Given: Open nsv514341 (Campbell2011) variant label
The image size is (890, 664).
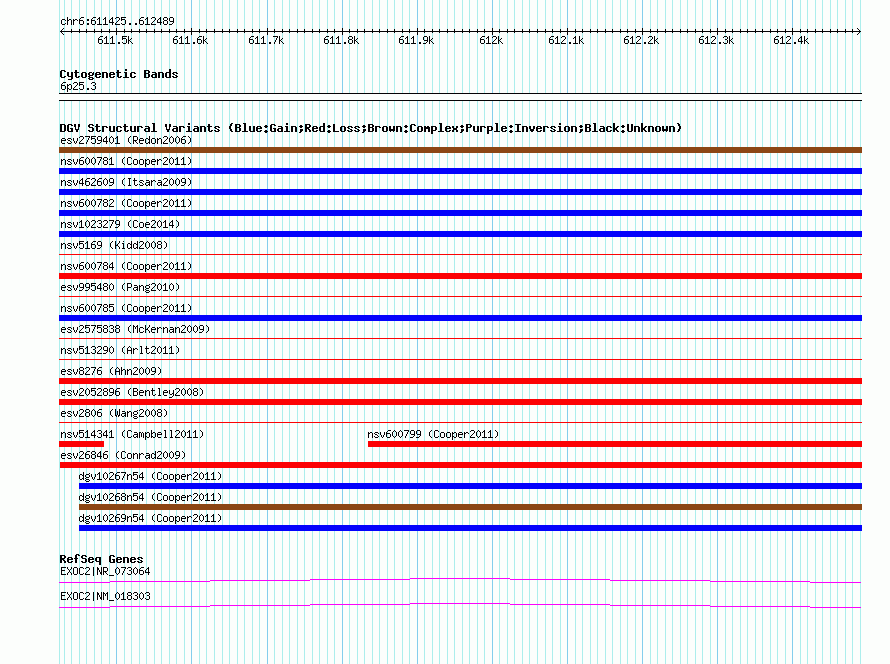Looking at the screenshot, I should point(132,434).
